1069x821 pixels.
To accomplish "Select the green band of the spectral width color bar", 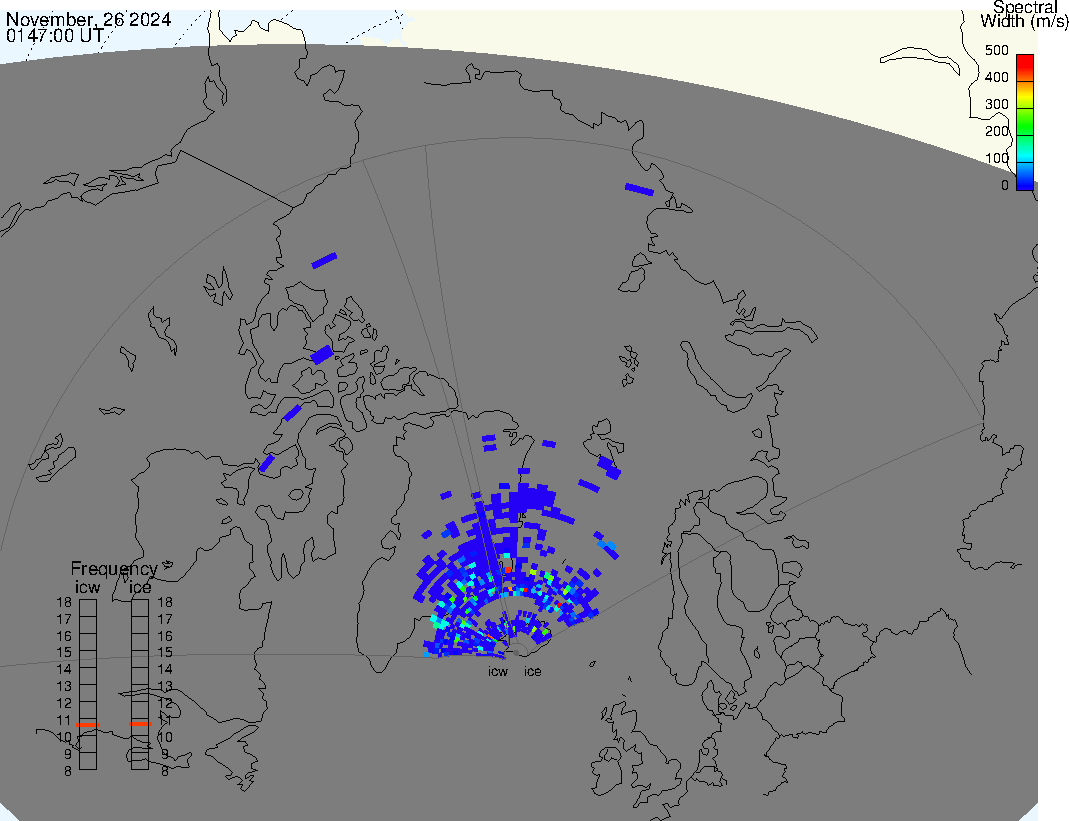I will point(1025,121).
